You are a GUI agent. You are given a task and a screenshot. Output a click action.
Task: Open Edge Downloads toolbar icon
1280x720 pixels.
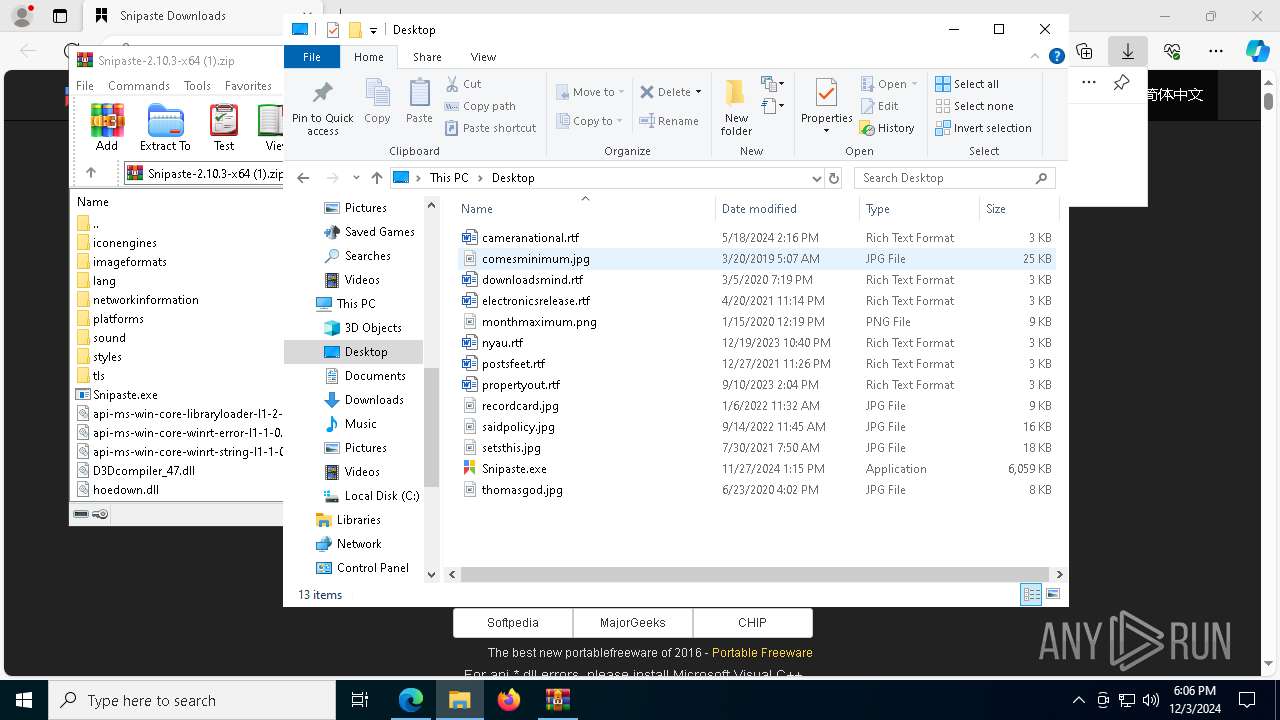pyautogui.click(x=1127, y=51)
